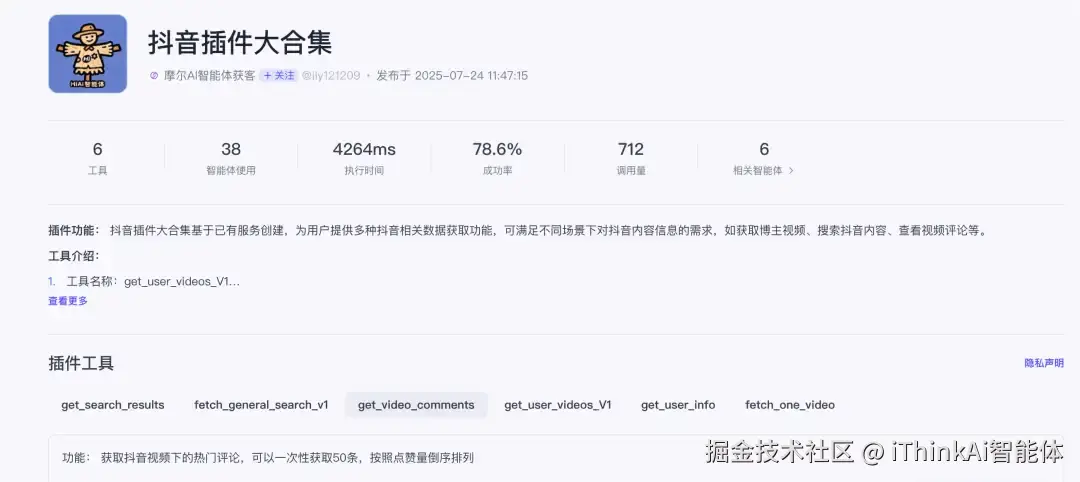1080x482 pixels.
Task: Click the 38 智能体使用 statistic
Action: click(231, 158)
